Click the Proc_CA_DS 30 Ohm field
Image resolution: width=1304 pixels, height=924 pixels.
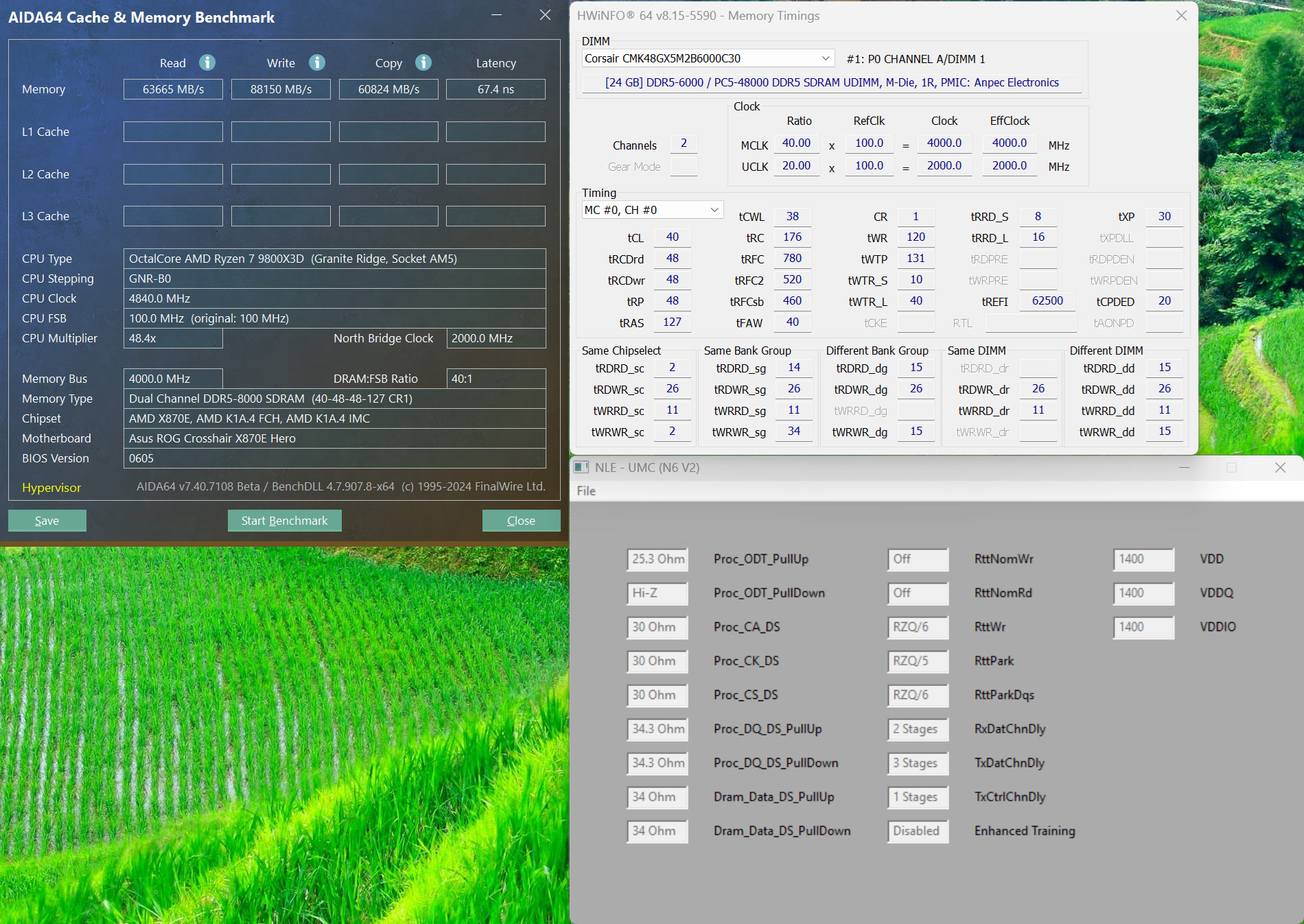click(657, 627)
